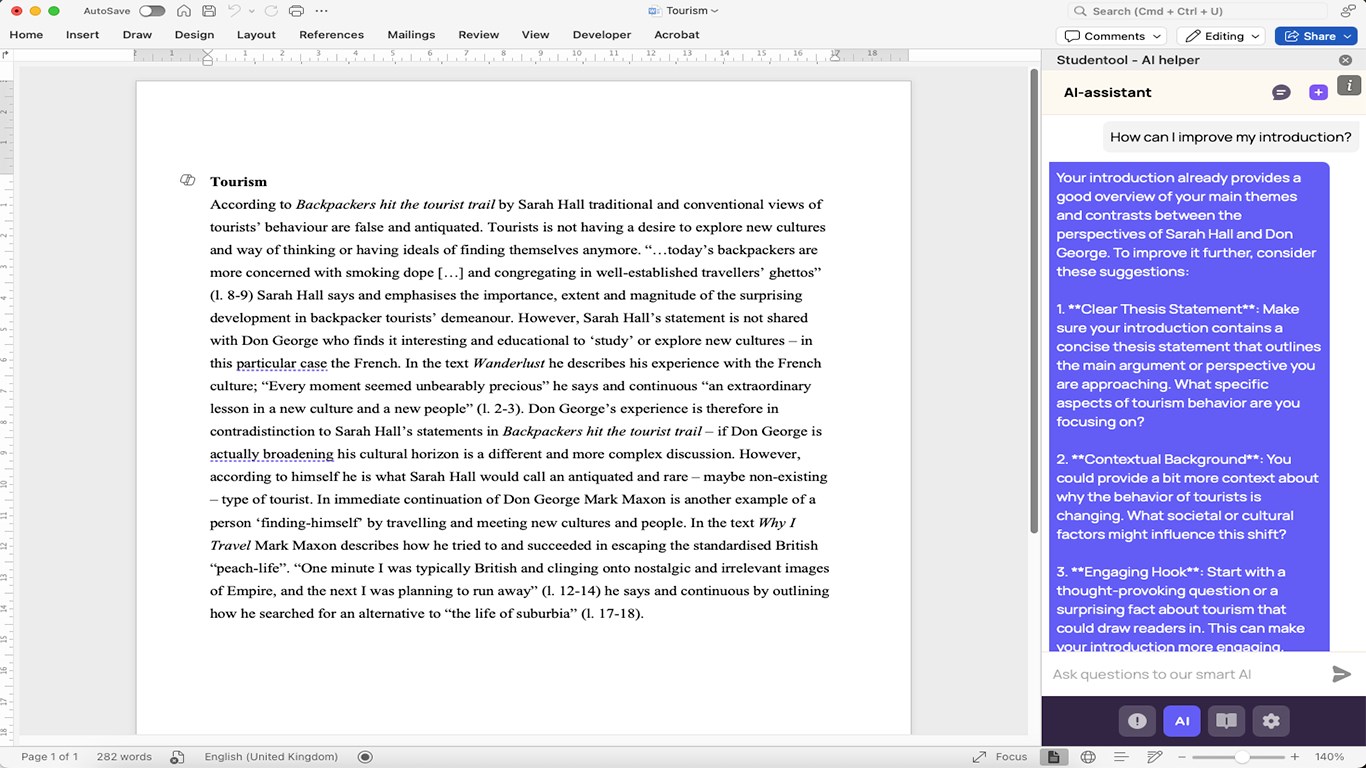Select Print Layout view icon
Screen dimensions: 1366x768
click(1053, 757)
